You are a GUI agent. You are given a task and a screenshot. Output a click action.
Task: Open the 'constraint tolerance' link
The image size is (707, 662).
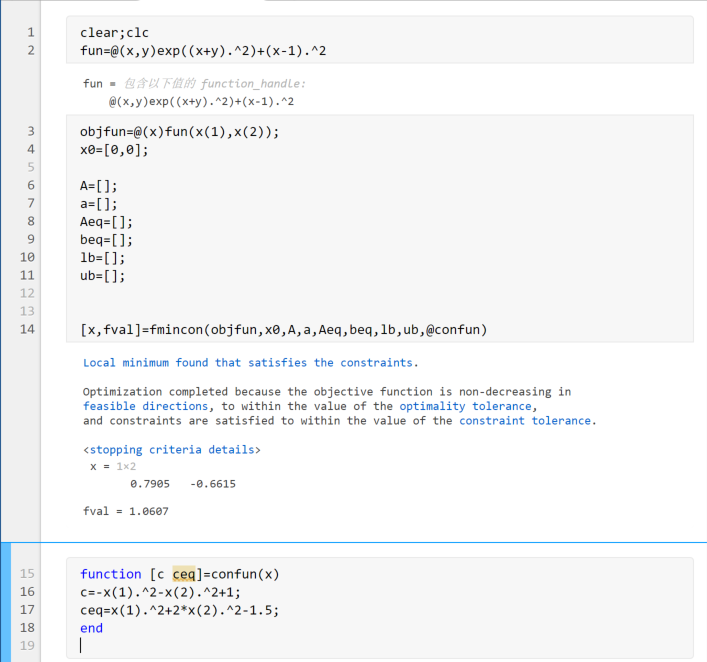(525, 421)
